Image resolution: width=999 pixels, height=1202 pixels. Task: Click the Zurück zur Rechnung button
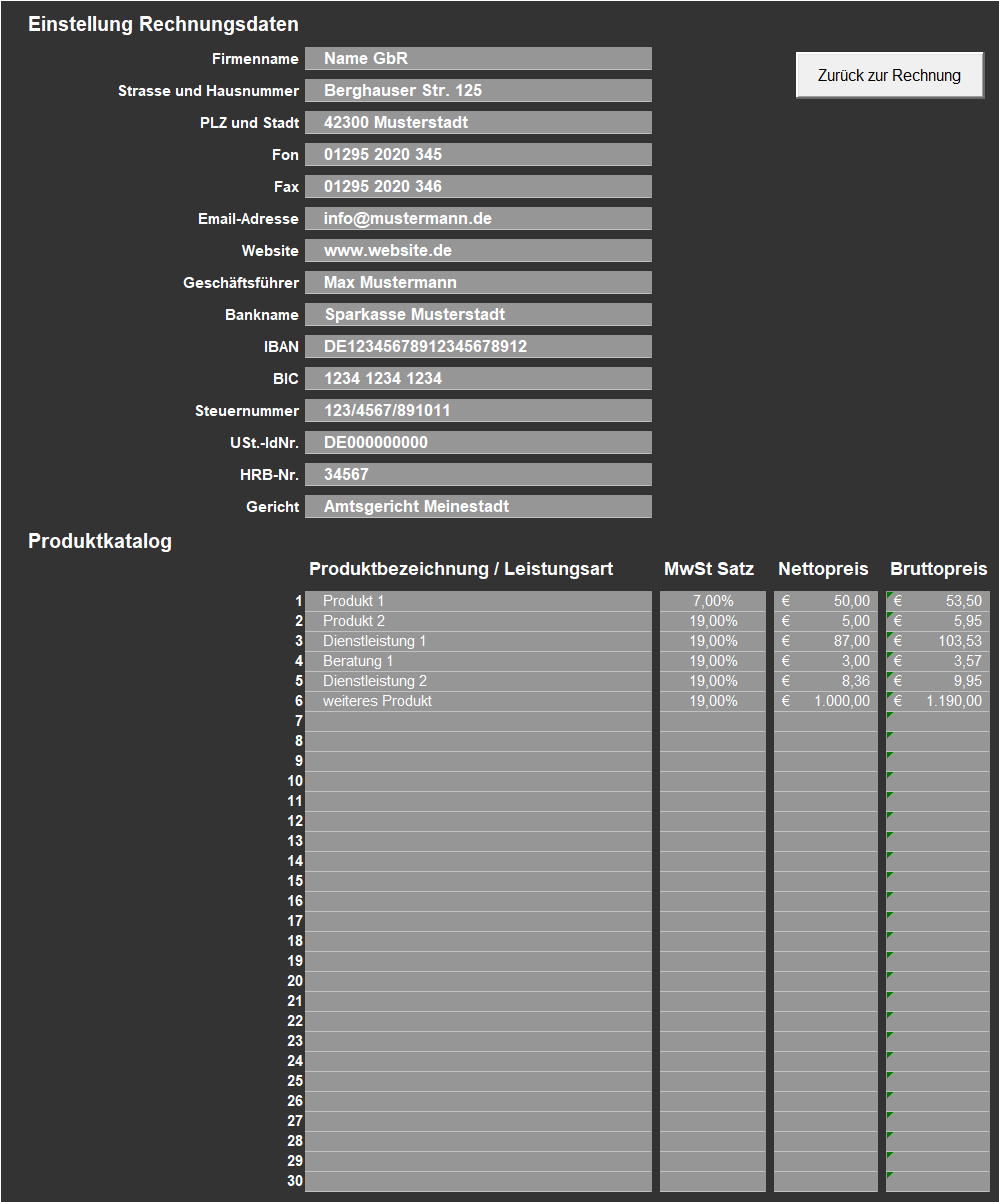click(889, 75)
